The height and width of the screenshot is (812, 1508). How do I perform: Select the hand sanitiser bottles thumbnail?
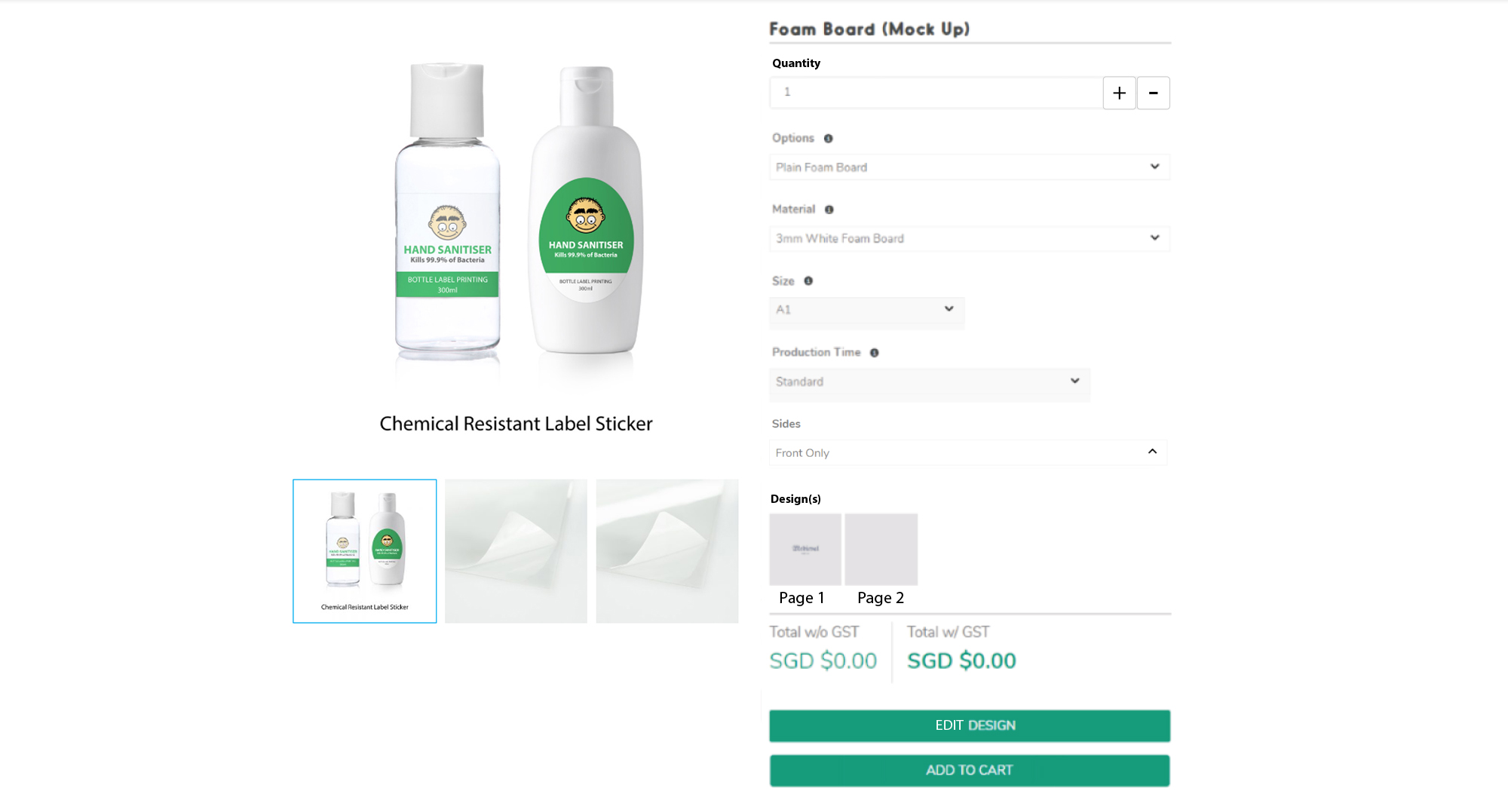click(365, 551)
